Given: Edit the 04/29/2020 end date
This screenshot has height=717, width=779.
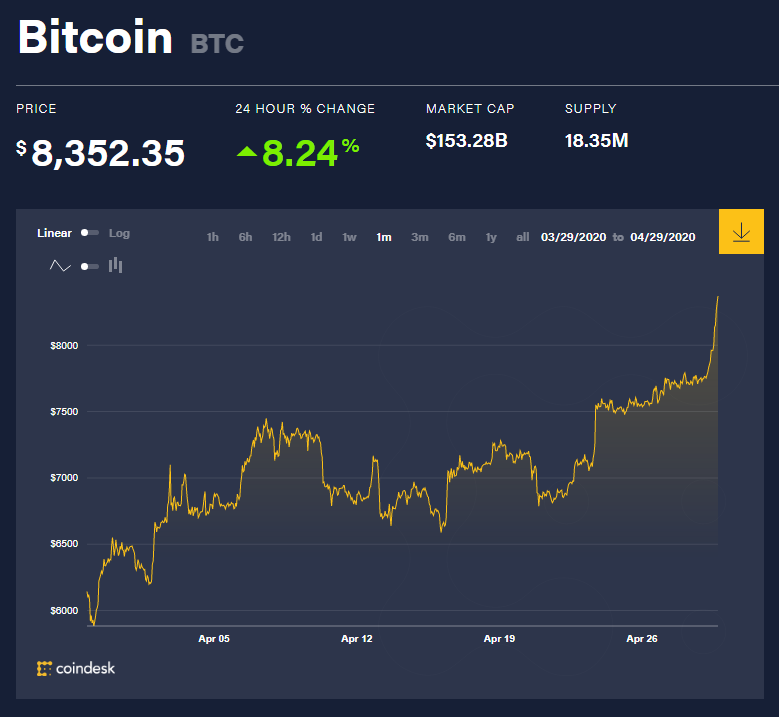Looking at the screenshot, I should pyautogui.click(x=662, y=237).
